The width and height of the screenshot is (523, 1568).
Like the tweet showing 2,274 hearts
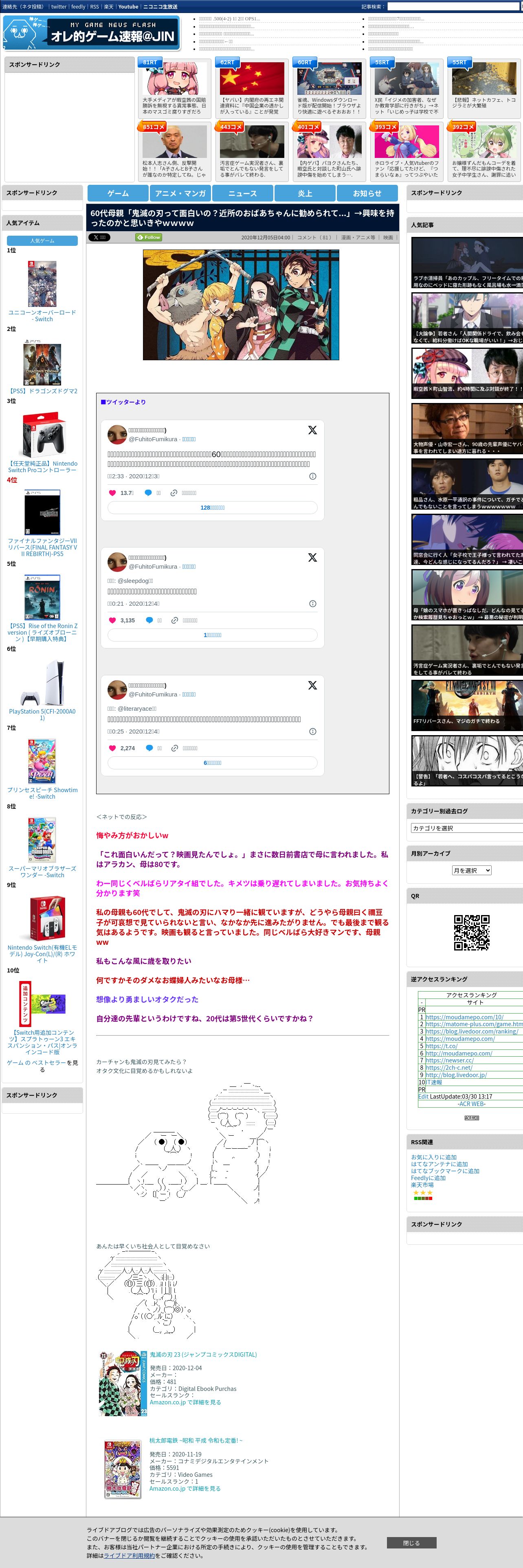pos(112,748)
